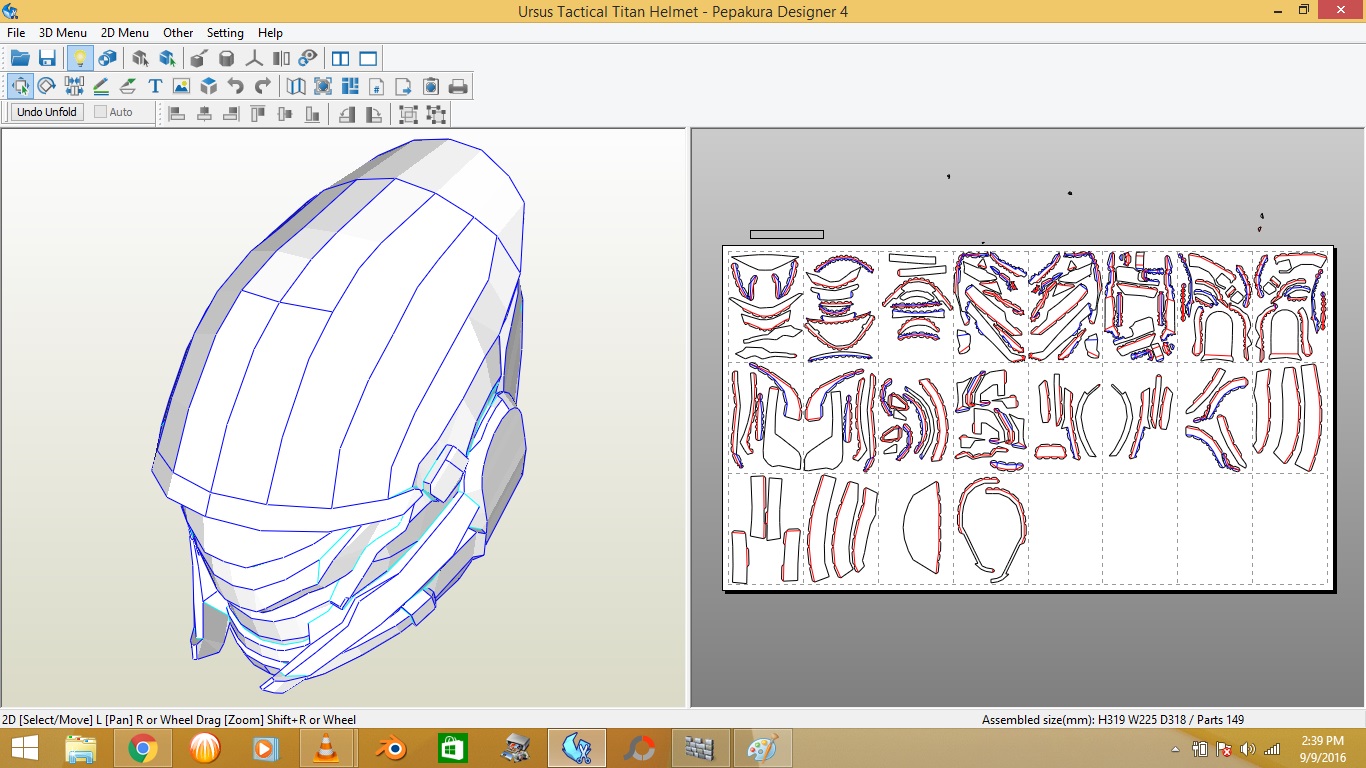Open the 3D Menu
The image size is (1366, 768).
pyautogui.click(x=63, y=33)
